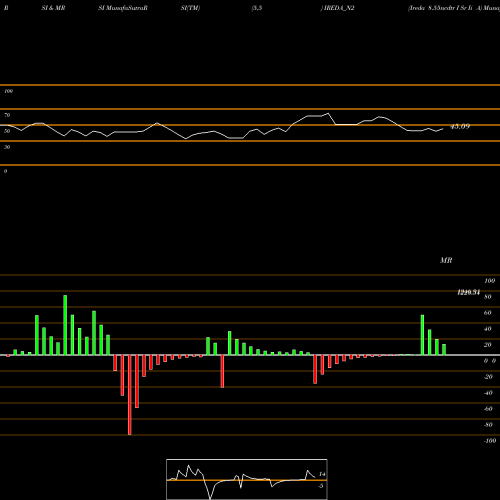
Task: Click the RSI line peak near level 70
Action: point(328,114)
